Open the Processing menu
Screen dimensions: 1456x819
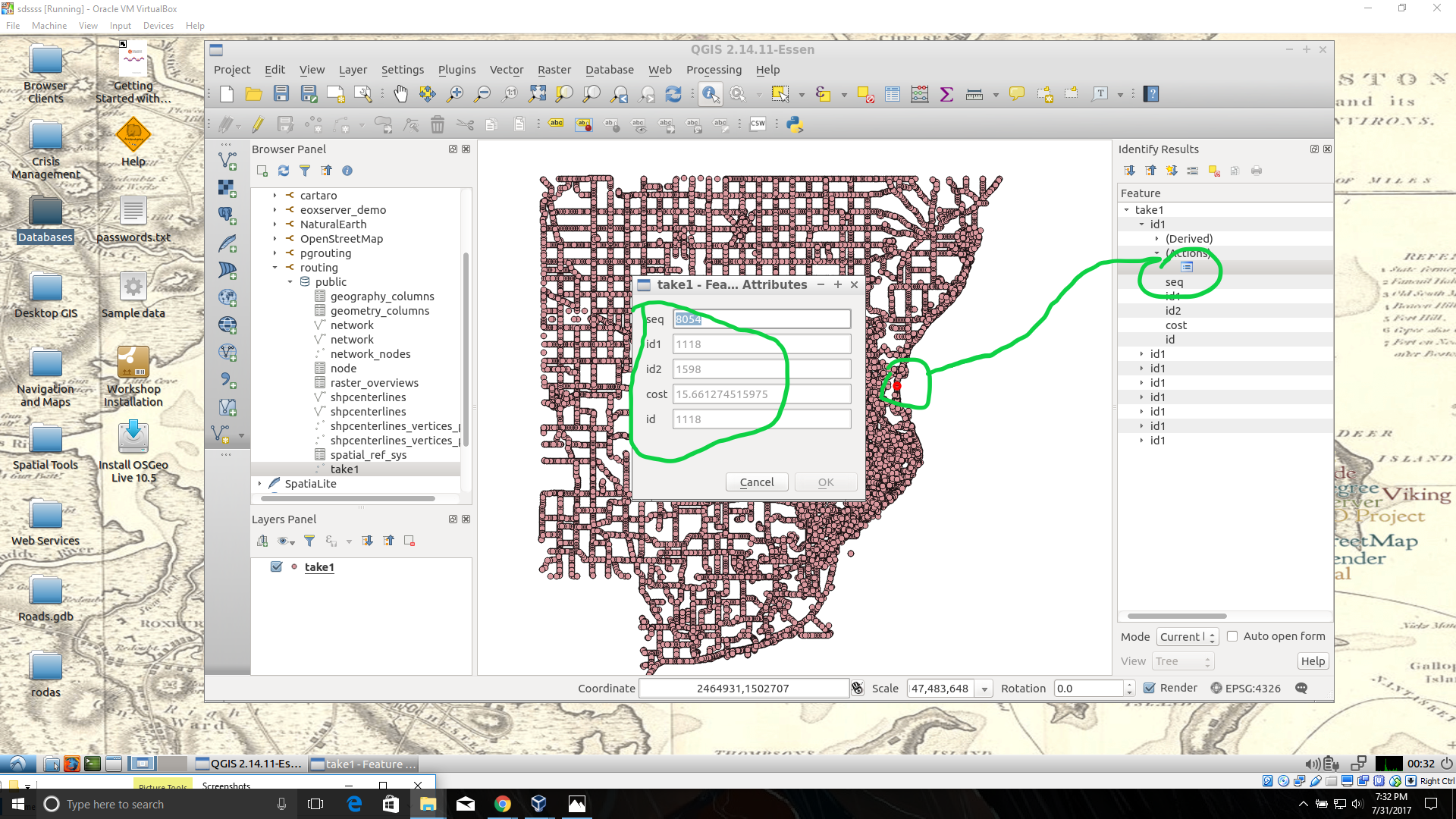click(714, 70)
